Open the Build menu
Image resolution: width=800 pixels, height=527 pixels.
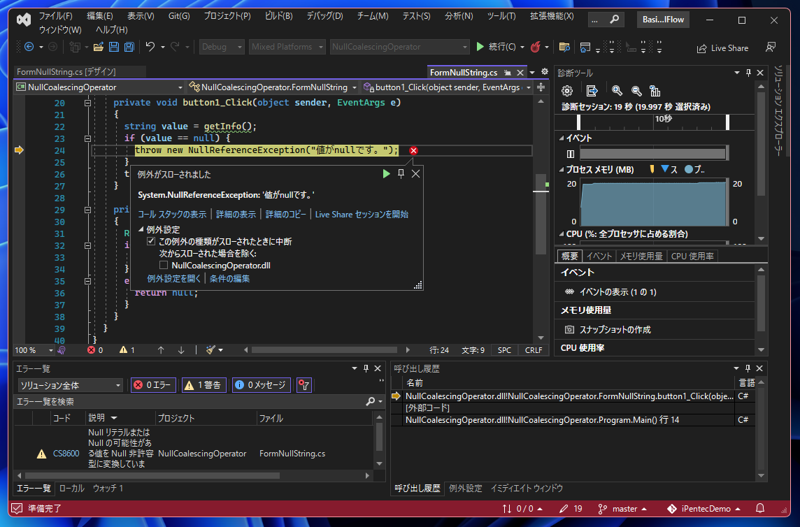(279, 16)
